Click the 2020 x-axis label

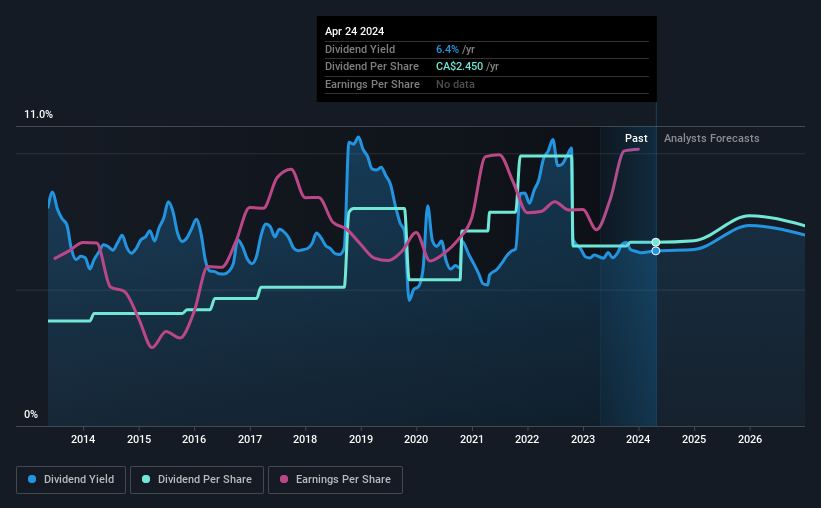(416, 439)
